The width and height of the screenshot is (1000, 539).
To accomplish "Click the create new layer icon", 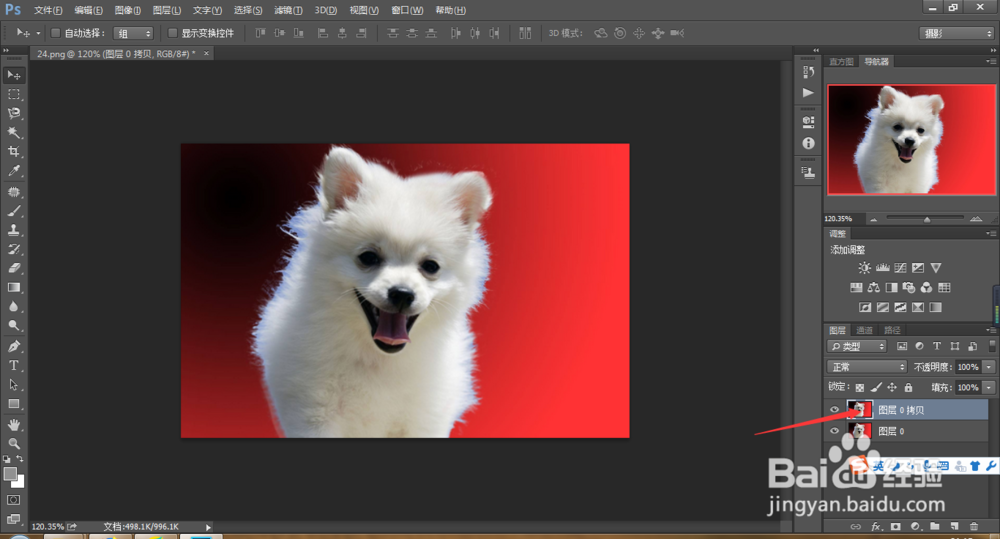I will (954, 526).
